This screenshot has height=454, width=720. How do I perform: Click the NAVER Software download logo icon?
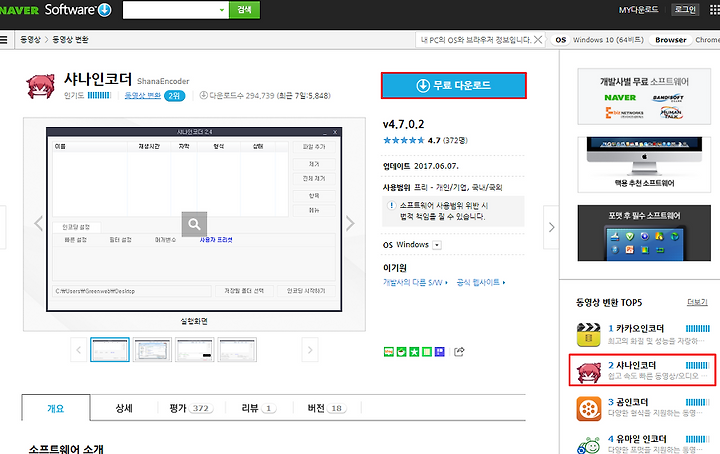tap(105, 10)
